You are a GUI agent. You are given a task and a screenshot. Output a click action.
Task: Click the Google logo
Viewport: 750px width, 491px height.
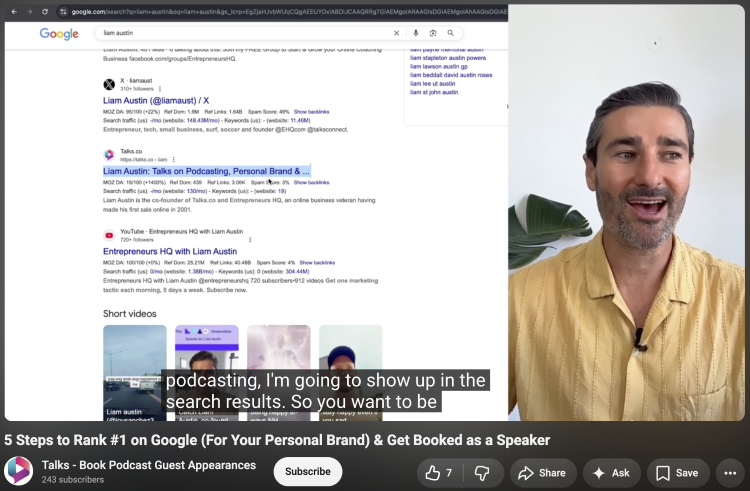59,33
